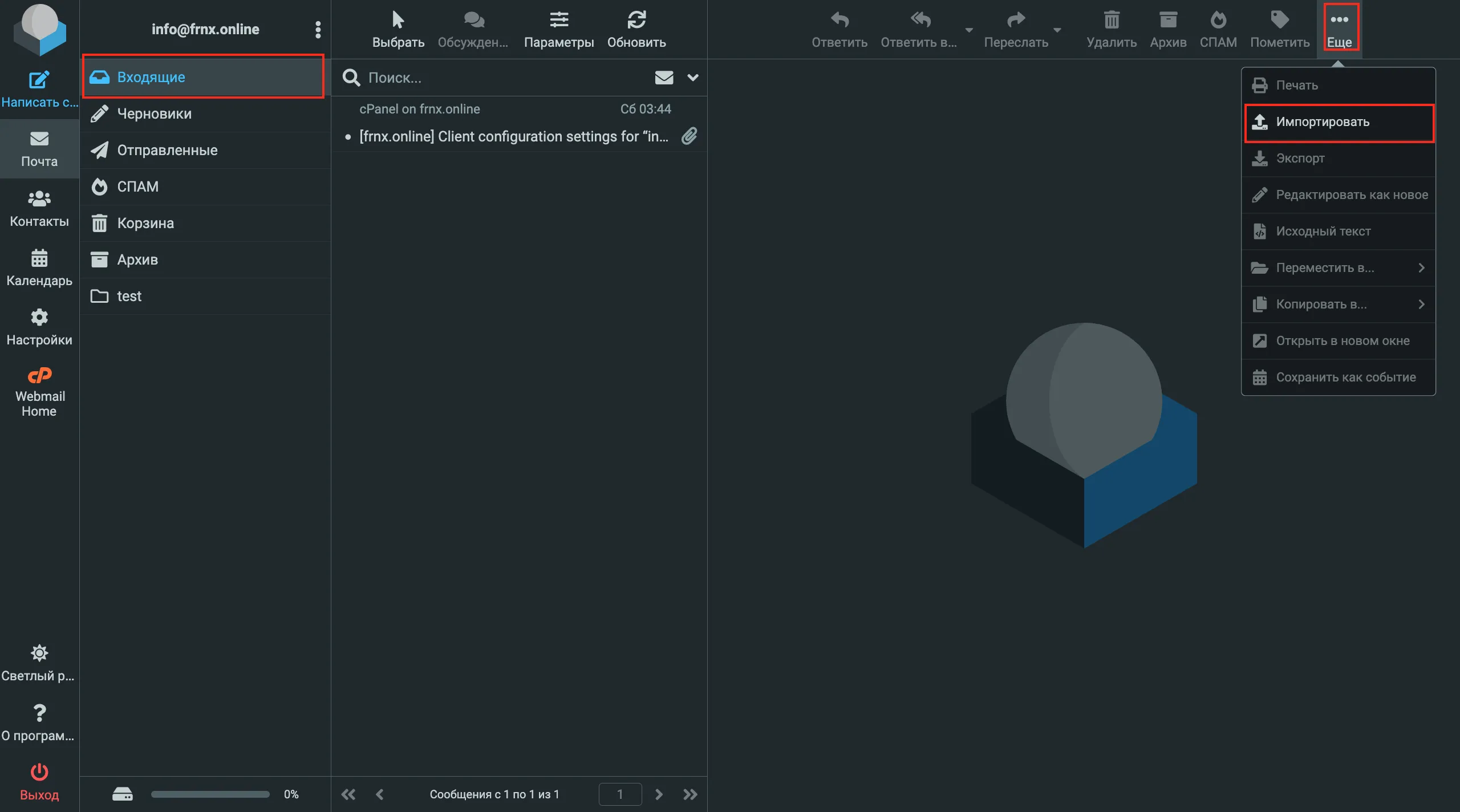1460x812 pixels.
Task: Switch to light mode (Светлый режим)
Action: (x=39, y=663)
